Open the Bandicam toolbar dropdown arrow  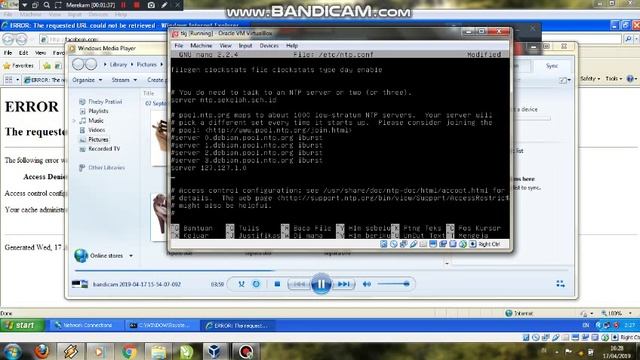24,5
